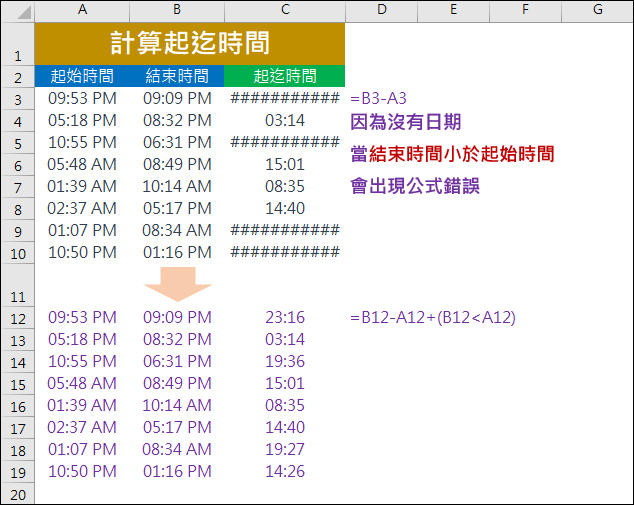Click cell C14 showing 19:36

click(x=285, y=361)
